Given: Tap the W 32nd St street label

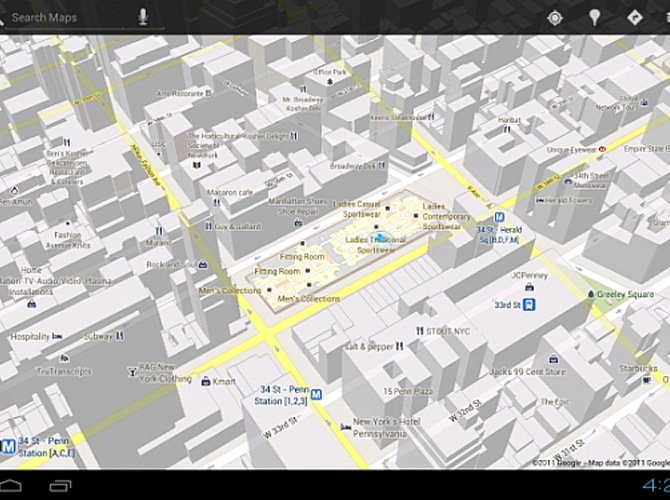Looking at the screenshot, I should (x=465, y=411).
